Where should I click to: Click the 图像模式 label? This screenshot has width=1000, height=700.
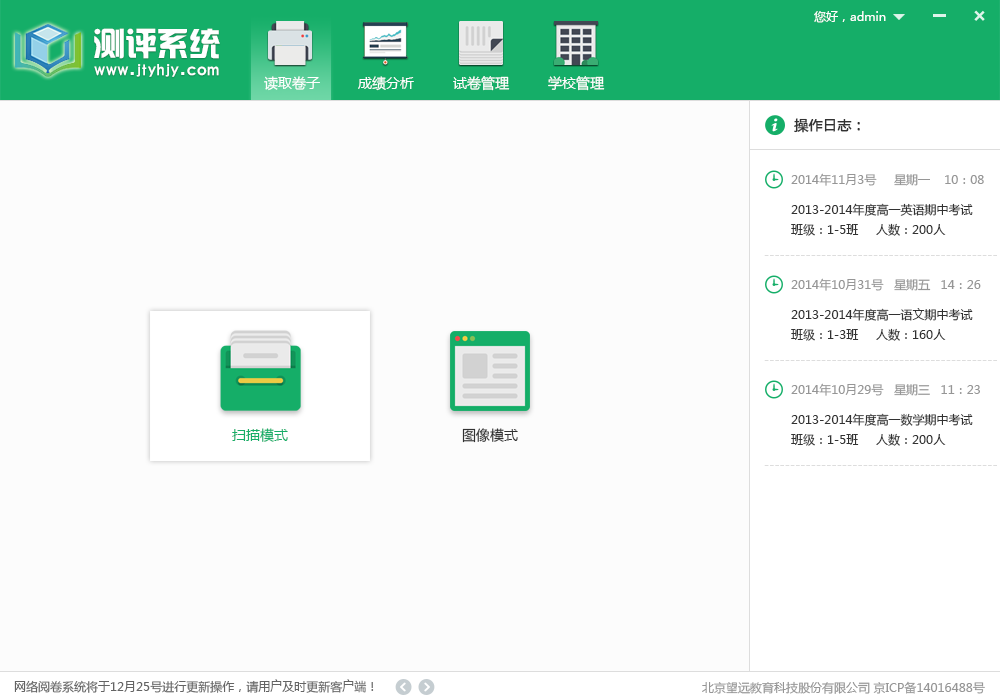(x=490, y=435)
